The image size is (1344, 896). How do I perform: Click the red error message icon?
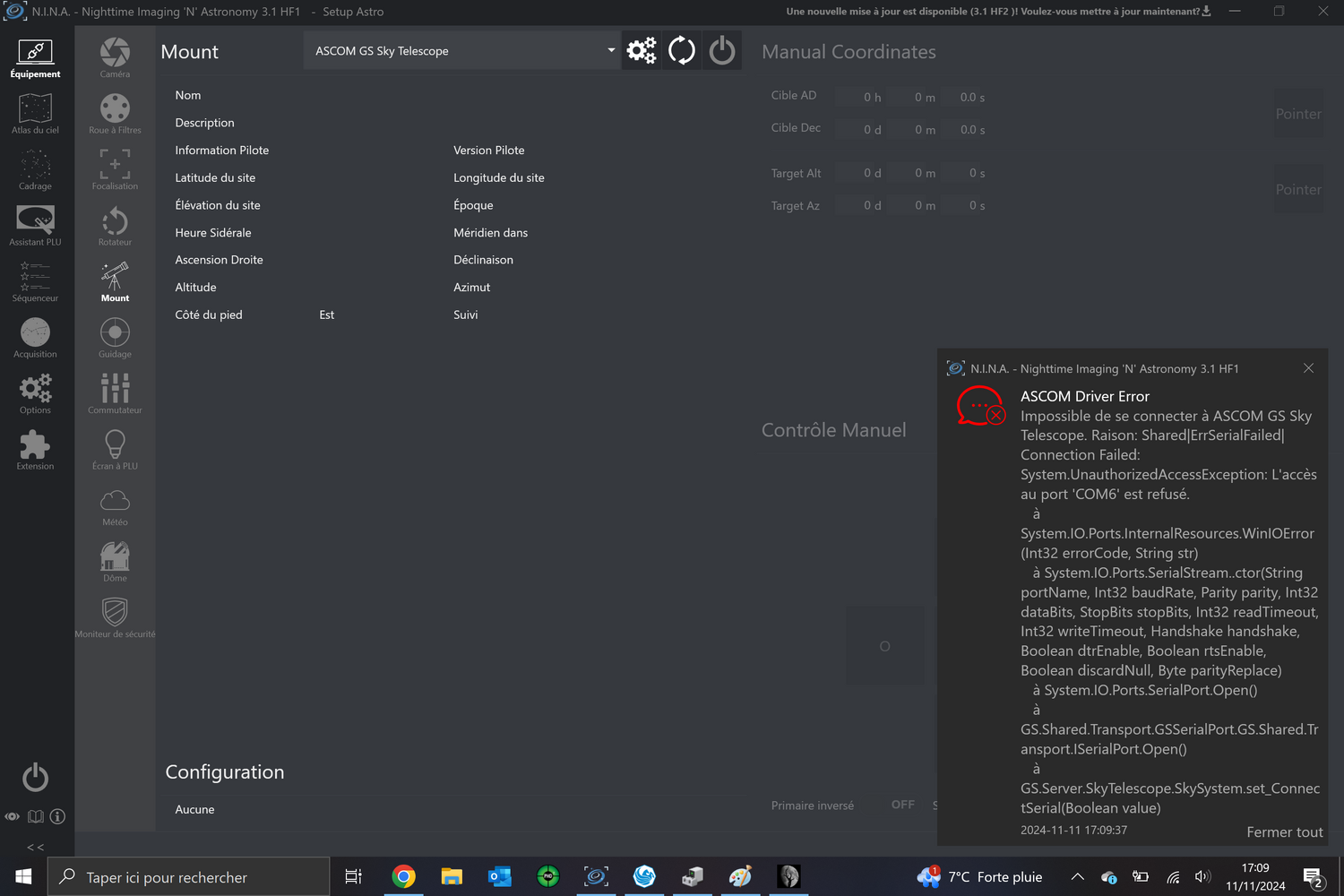point(980,406)
